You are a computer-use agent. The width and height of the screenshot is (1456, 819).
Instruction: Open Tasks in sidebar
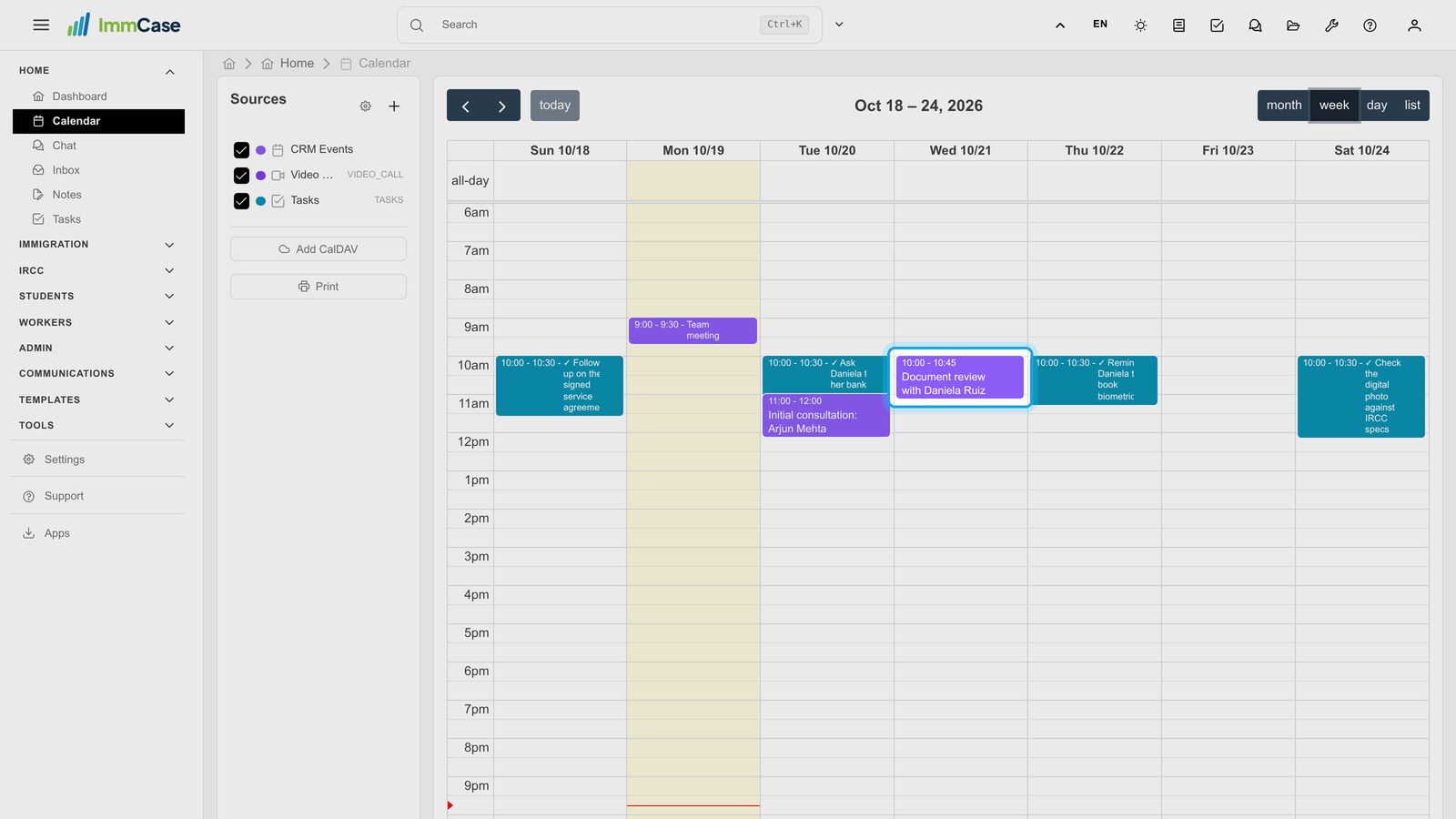tap(98, 219)
